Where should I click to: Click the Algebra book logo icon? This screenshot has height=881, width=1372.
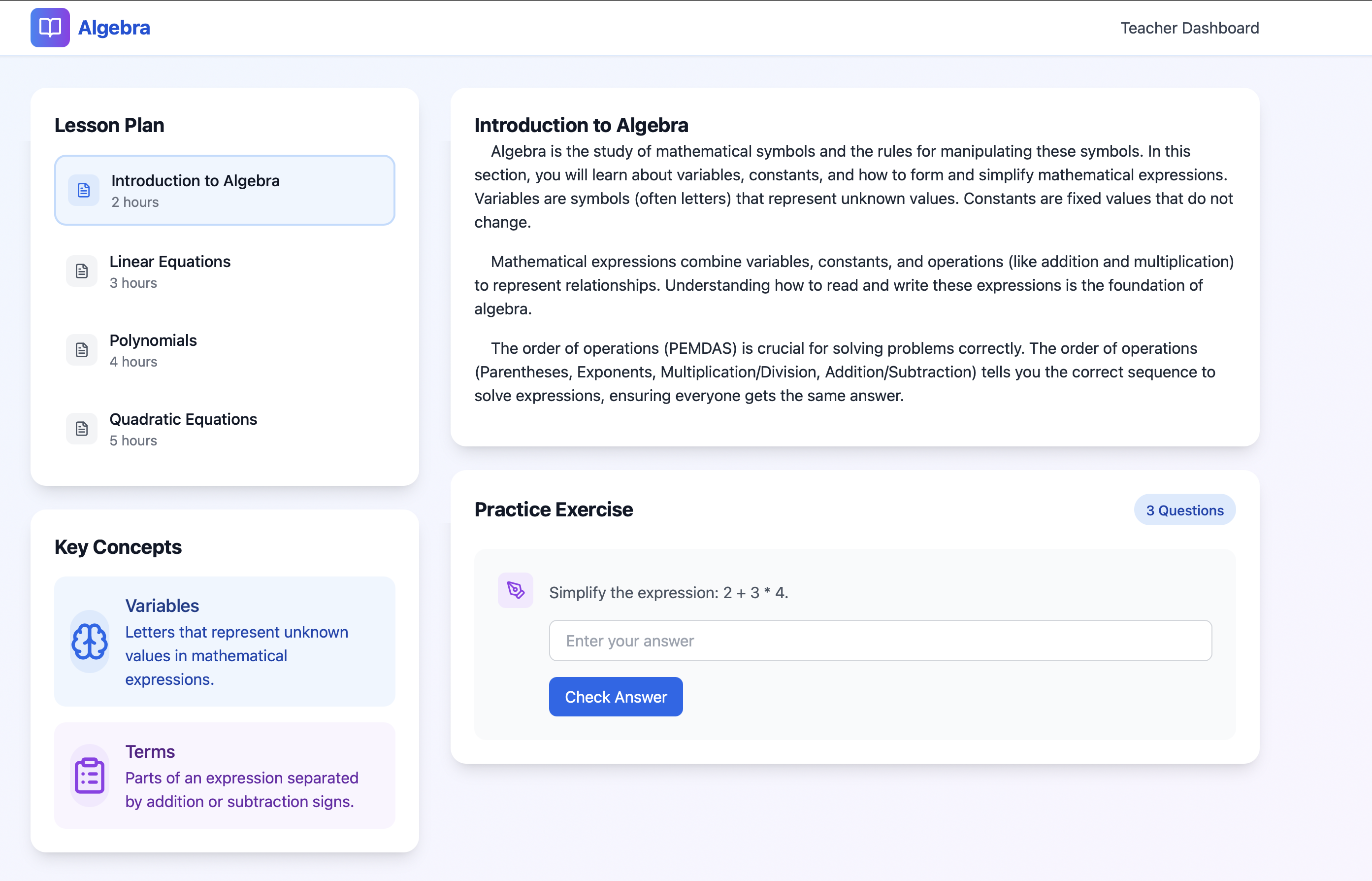[x=50, y=28]
